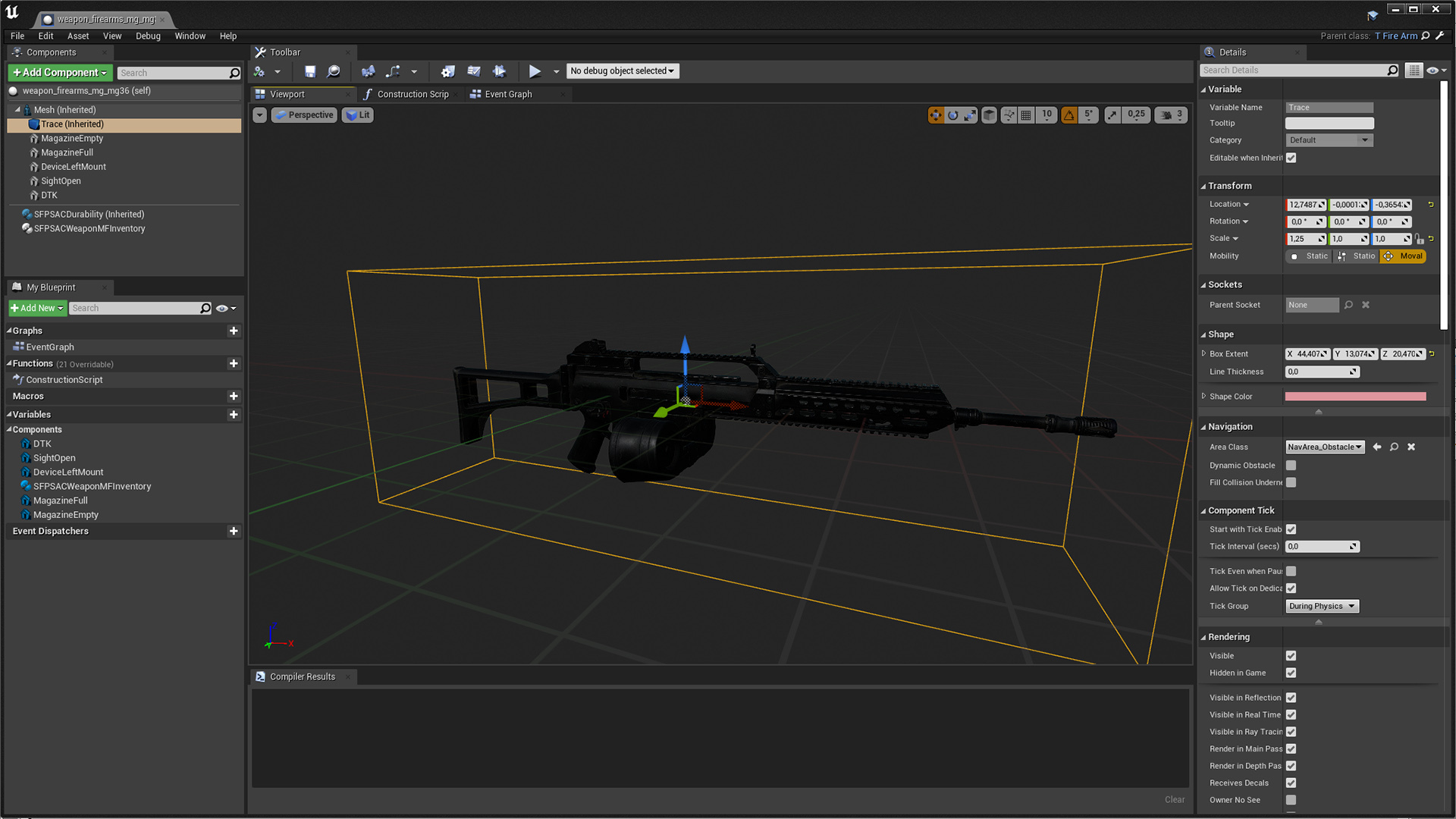Viewport: 1456px width, 819px height.
Task: Enable grid snapping
Action: pos(1025,115)
